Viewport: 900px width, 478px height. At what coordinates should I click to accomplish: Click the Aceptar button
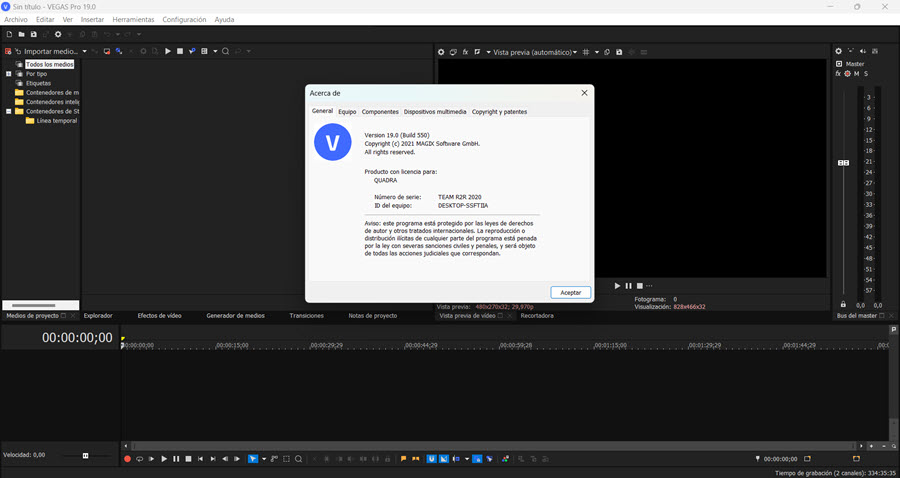[x=571, y=293]
